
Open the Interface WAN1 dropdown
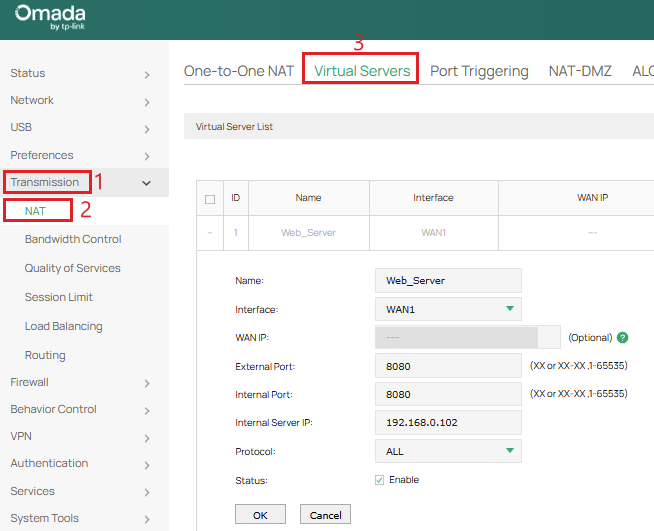coord(448,309)
